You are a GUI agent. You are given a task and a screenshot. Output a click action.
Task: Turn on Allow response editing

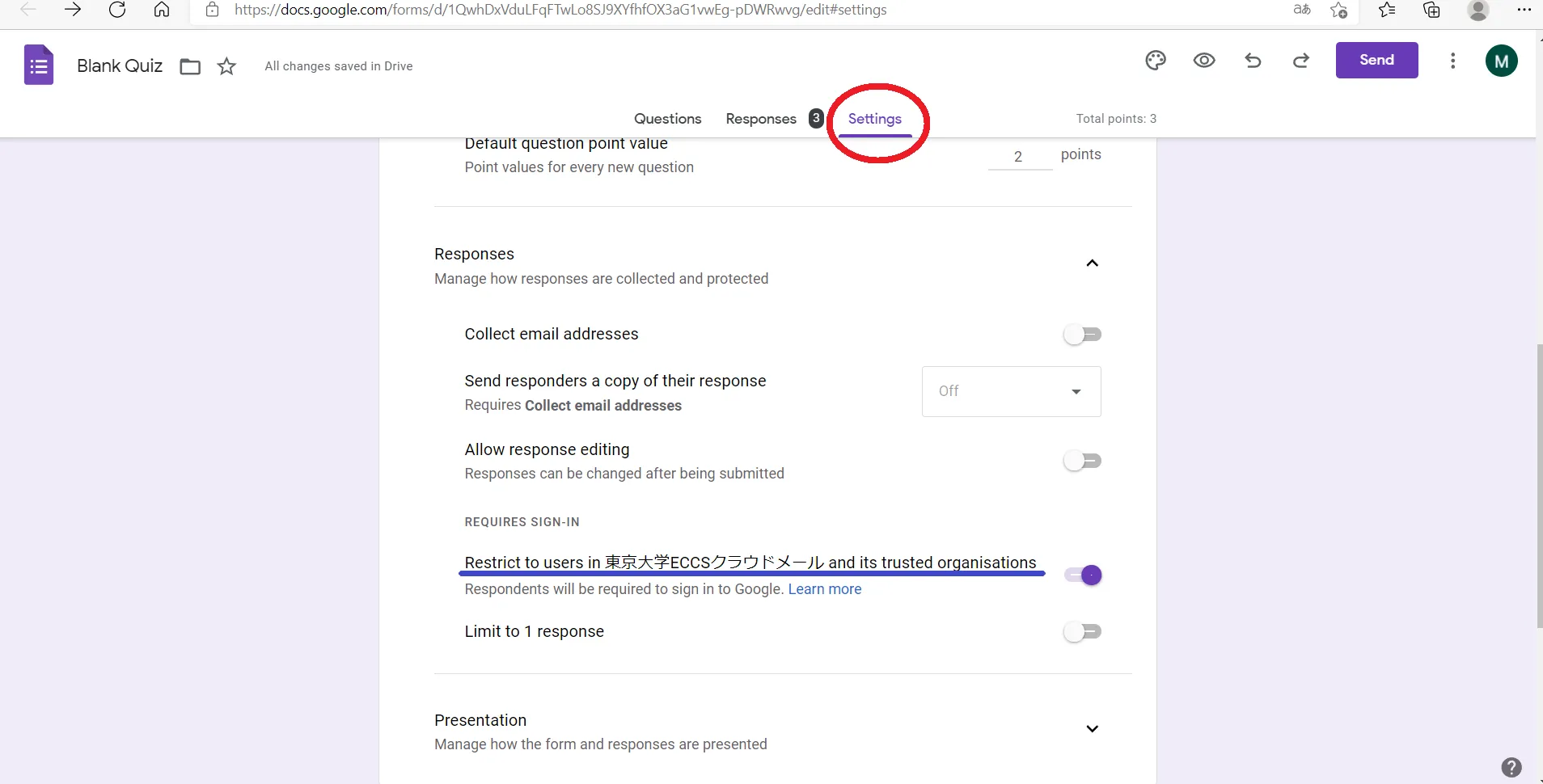pos(1082,461)
